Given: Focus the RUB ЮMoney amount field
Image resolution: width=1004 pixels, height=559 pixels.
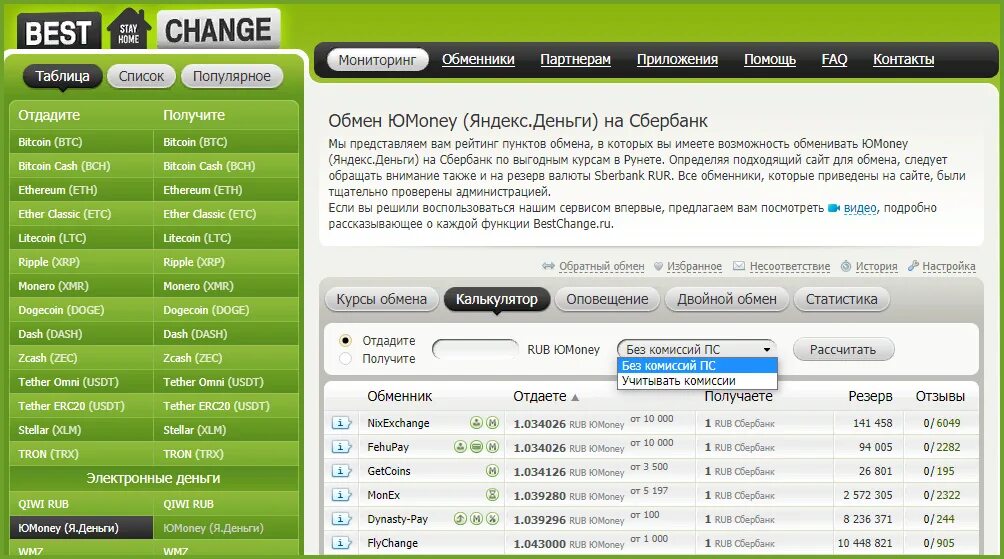Looking at the screenshot, I should (x=475, y=350).
